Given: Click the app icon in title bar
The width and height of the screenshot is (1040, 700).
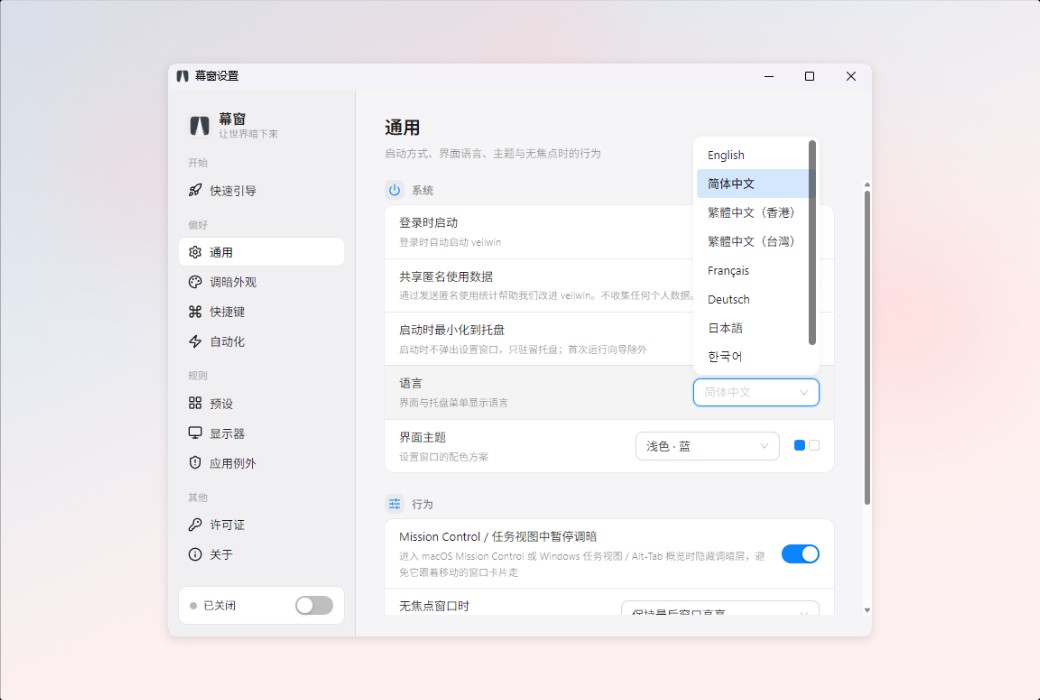Looking at the screenshot, I should coord(182,76).
